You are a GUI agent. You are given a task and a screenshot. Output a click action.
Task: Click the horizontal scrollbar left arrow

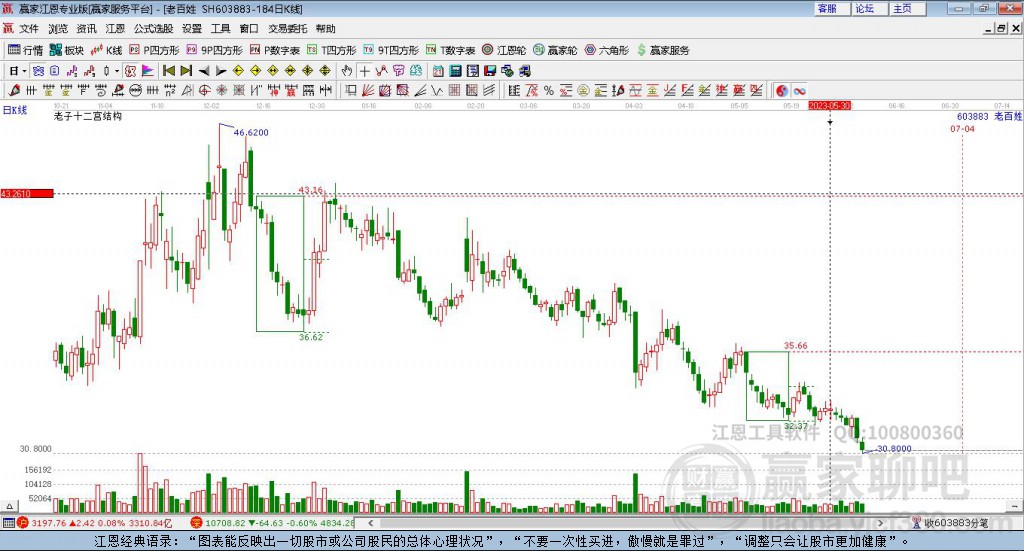[370, 523]
